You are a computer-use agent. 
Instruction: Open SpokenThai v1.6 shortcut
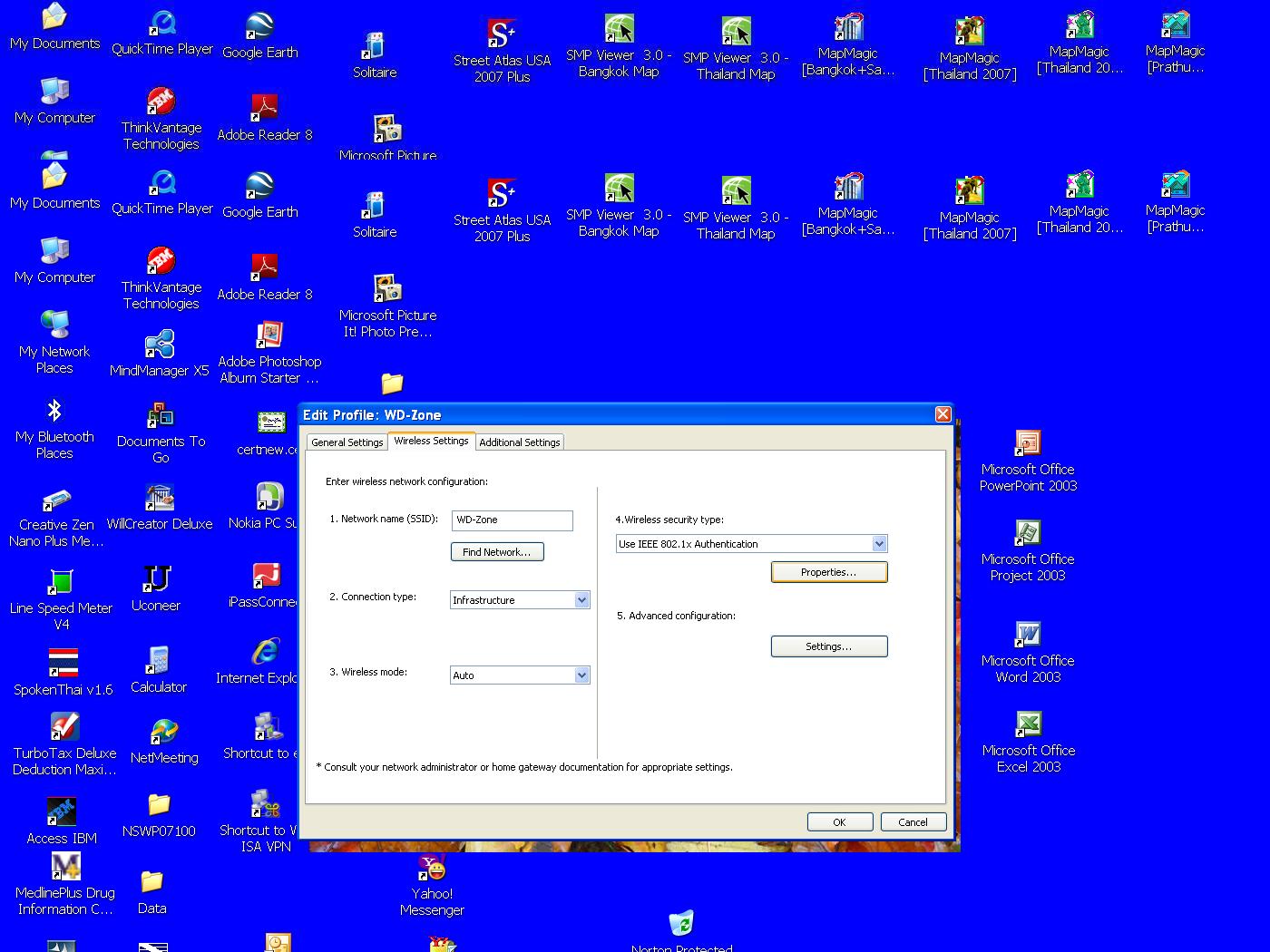click(x=63, y=672)
